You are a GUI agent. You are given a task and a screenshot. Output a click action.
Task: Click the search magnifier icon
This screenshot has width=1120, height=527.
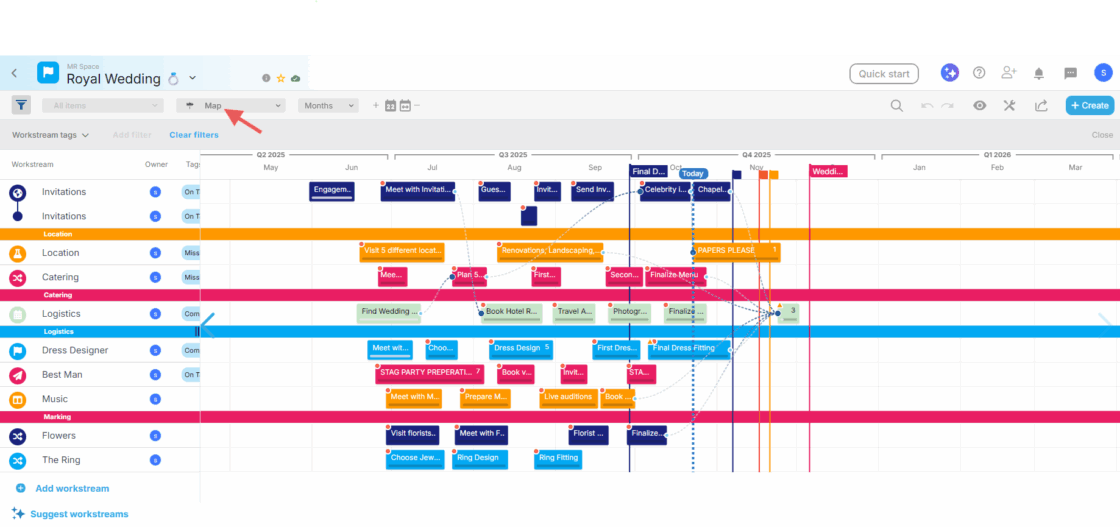pos(896,105)
